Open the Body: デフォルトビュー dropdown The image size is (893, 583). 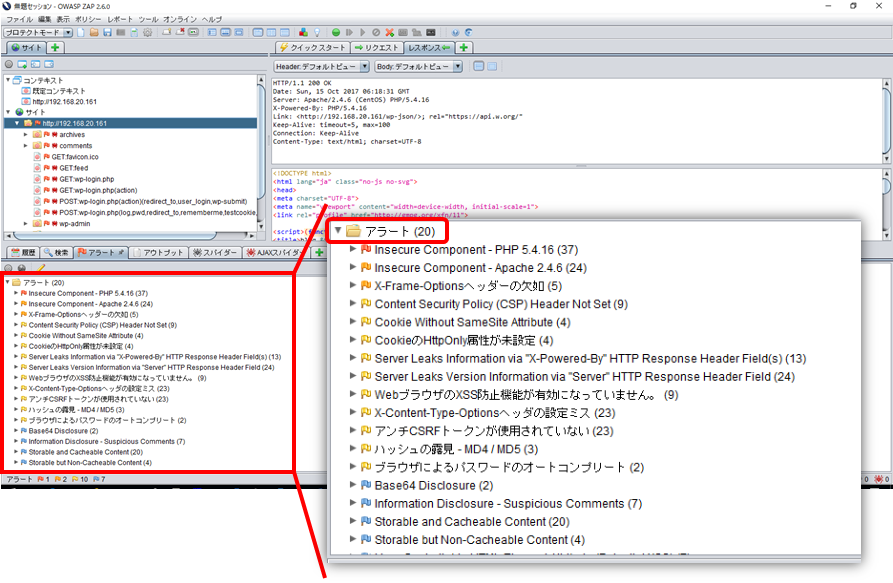[419, 67]
